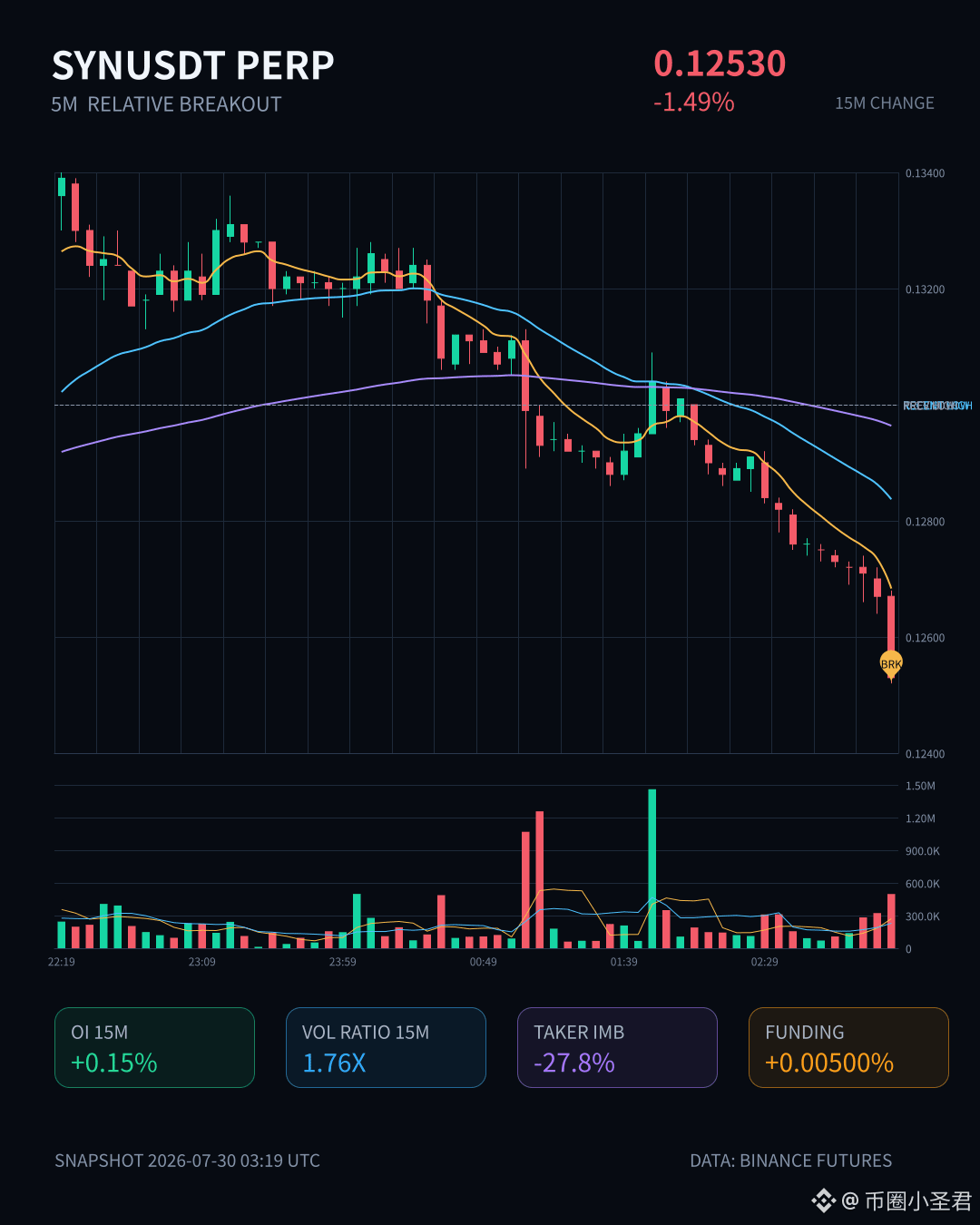980x1225 pixels.
Task: Click the 00:49 time axis label
Action: 484,962
